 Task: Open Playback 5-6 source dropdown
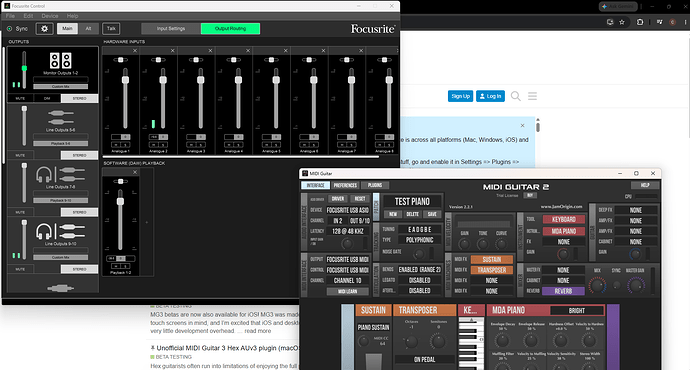coord(61,143)
